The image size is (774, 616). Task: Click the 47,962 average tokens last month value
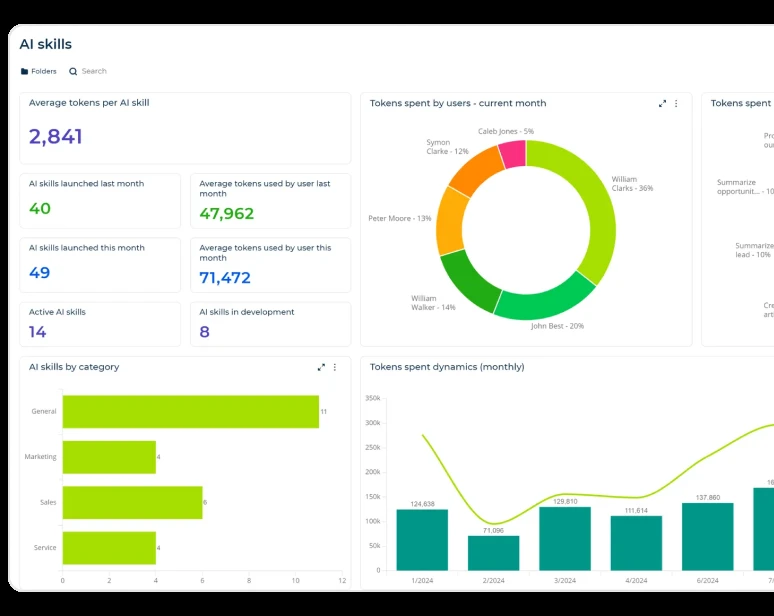tap(227, 213)
